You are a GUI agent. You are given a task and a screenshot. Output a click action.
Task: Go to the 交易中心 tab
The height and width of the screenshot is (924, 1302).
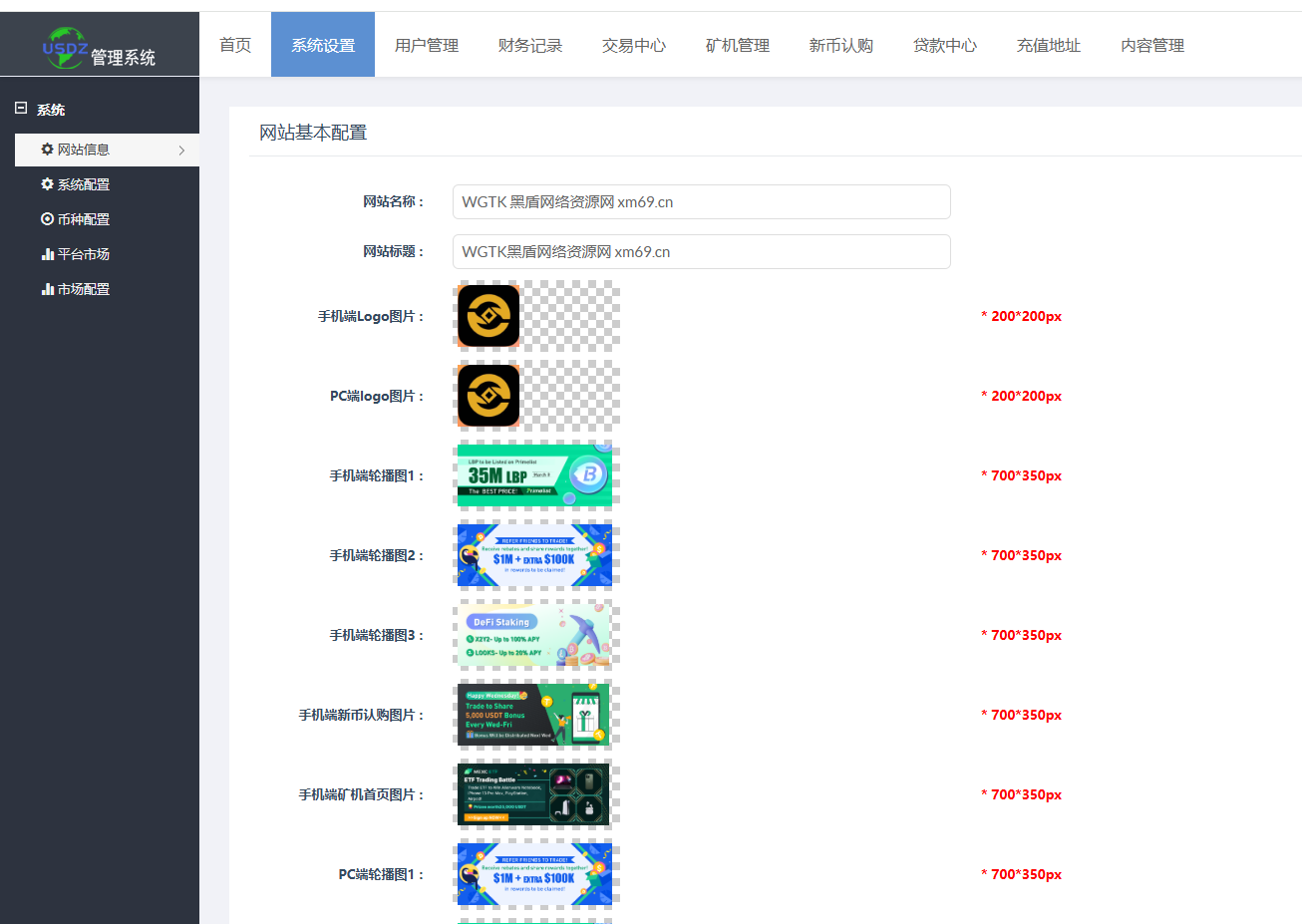point(634,45)
